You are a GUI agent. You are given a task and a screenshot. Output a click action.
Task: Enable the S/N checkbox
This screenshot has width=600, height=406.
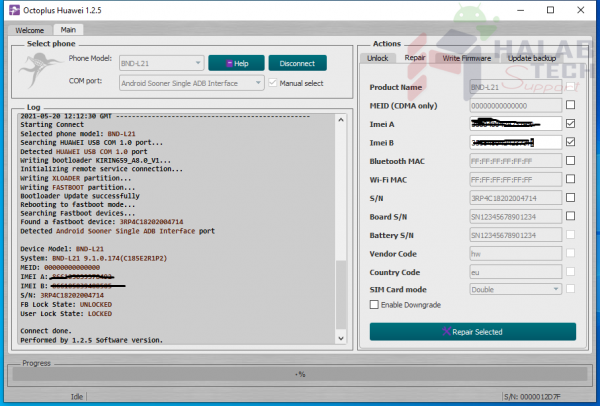tap(570, 197)
